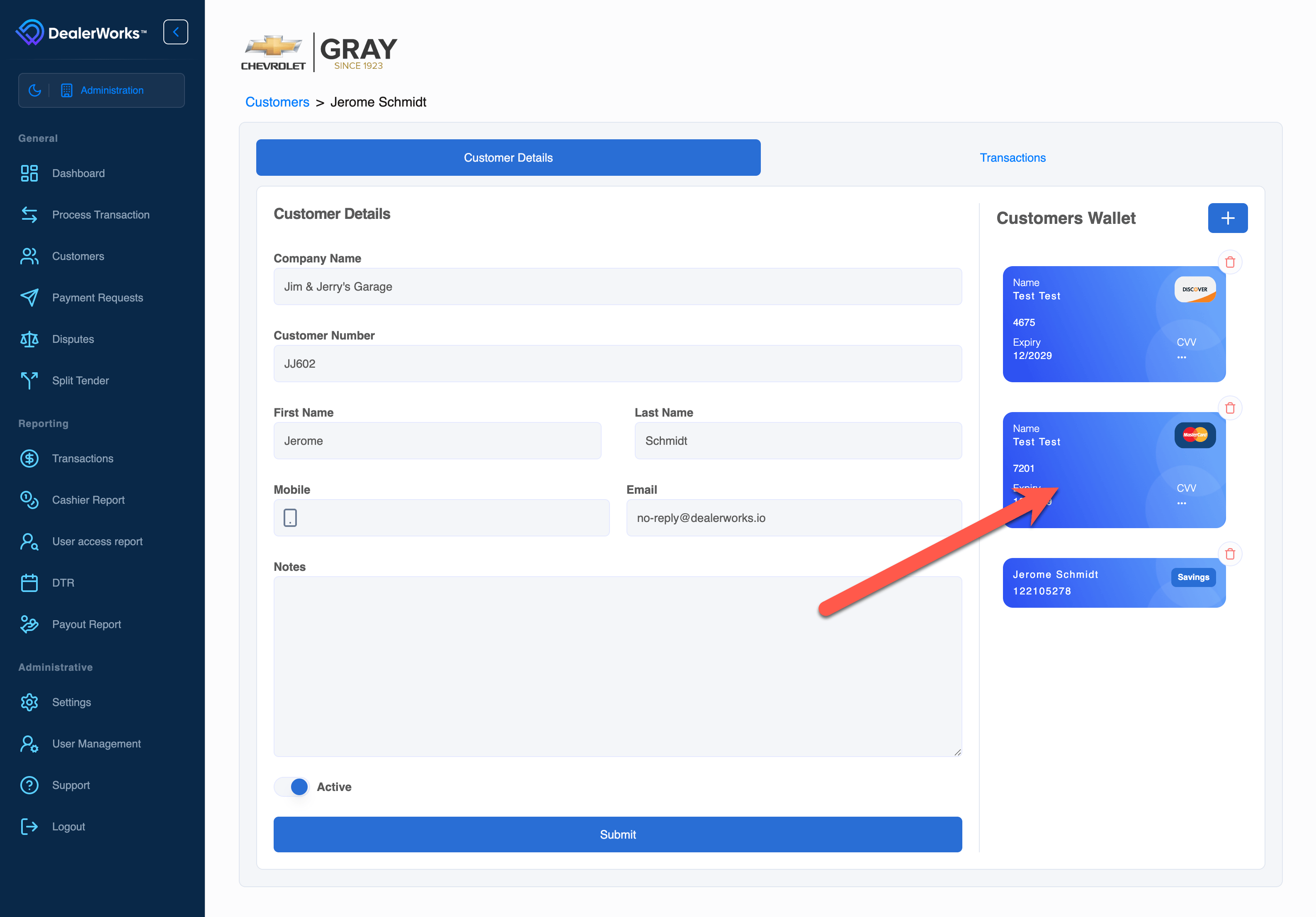The height and width of the screenshot is (917, 1316).
Task: Open Cashier Report in sidebar
Action: pyautogui.click(x=88, y=500)
